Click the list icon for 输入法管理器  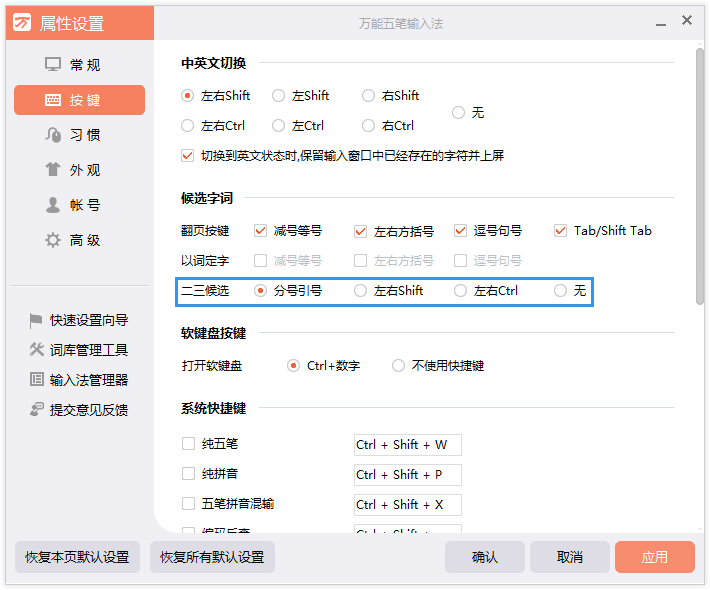(37, 379)
